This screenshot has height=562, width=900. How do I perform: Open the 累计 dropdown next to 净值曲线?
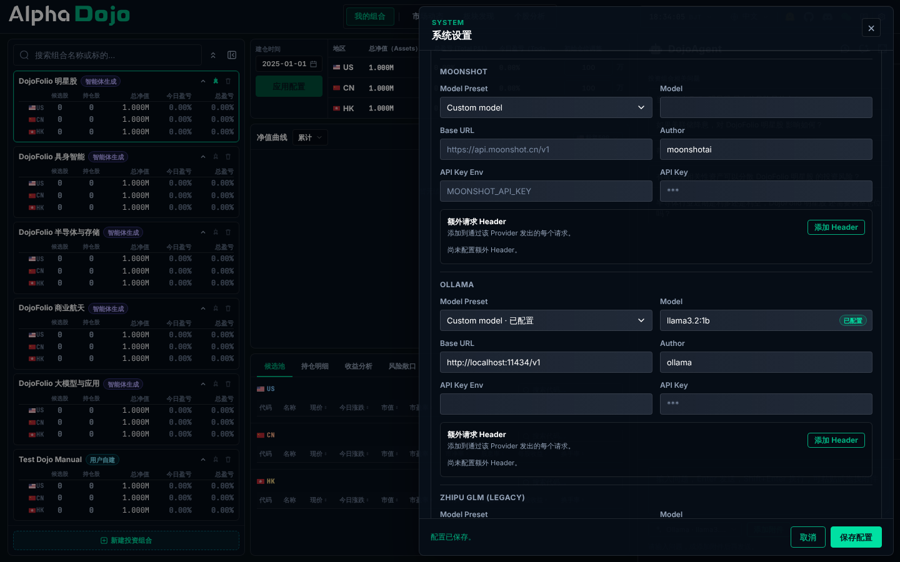coord(311,138)
